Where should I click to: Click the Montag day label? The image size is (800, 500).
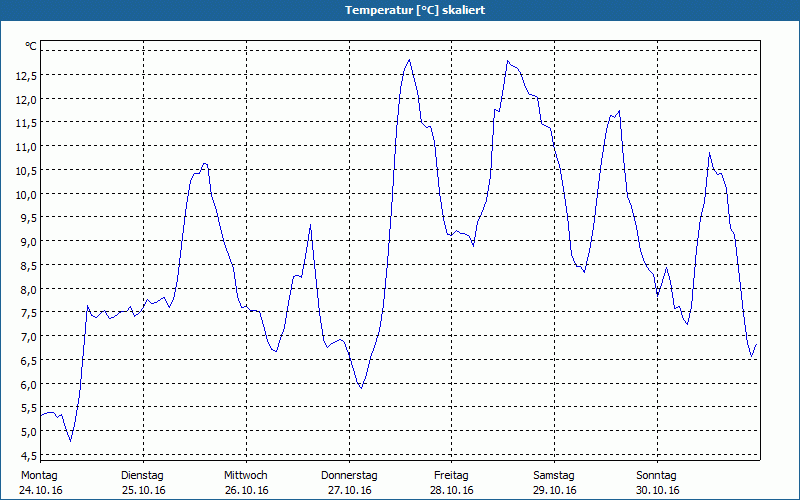pos(39,476)
